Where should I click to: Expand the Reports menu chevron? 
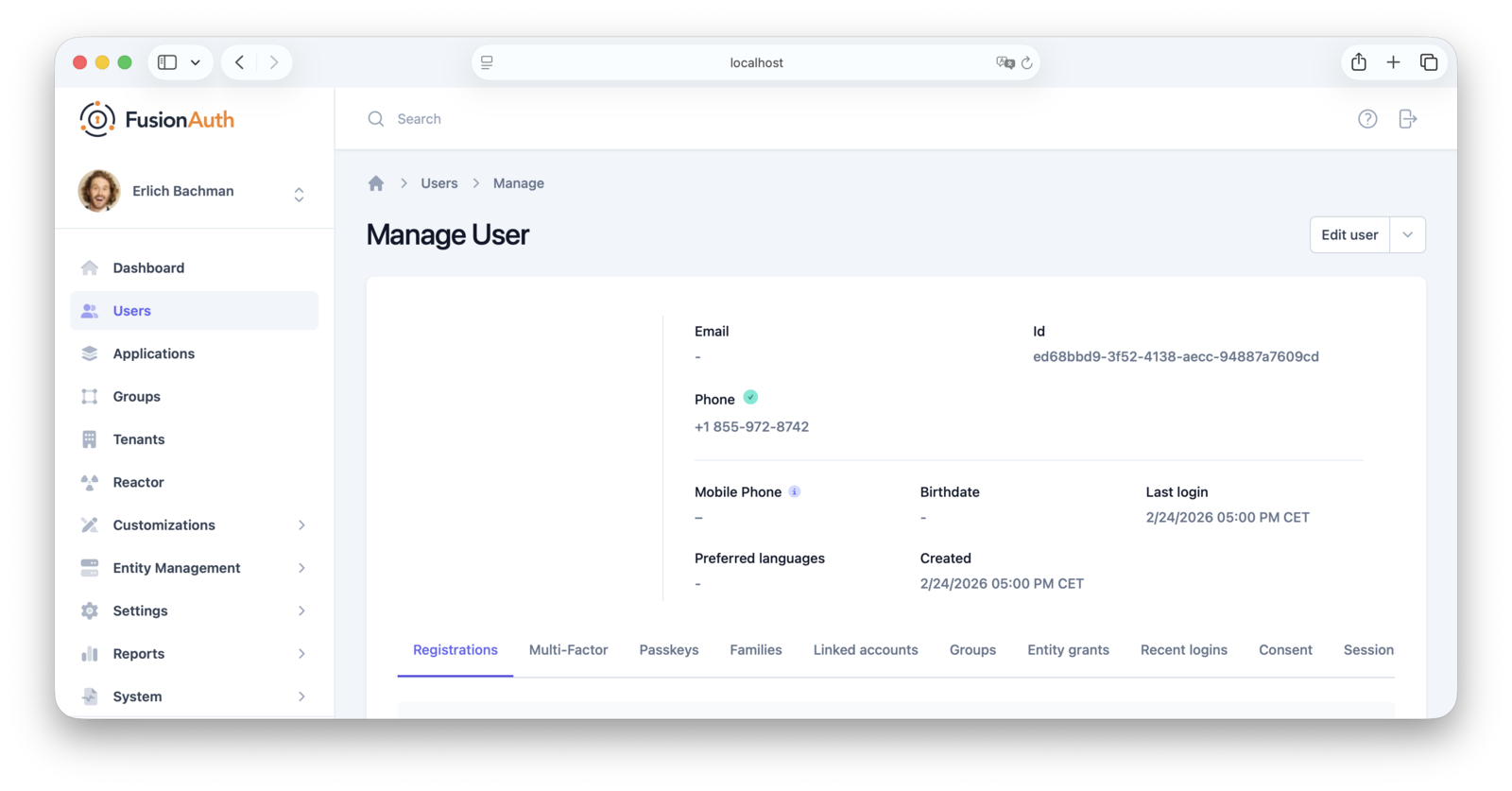coord(301,654)
